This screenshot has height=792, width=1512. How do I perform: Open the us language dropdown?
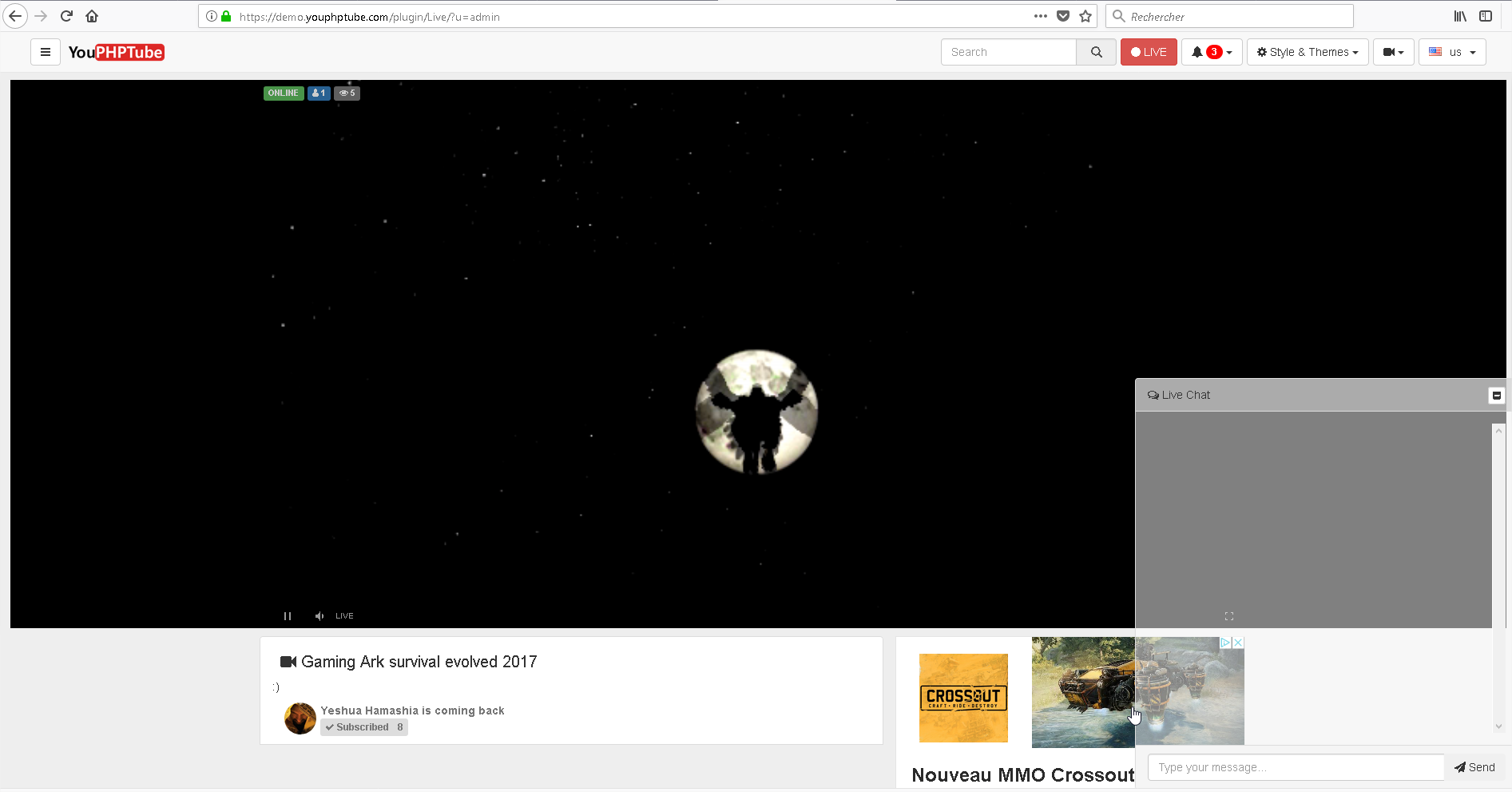[x=1452, y=52]
